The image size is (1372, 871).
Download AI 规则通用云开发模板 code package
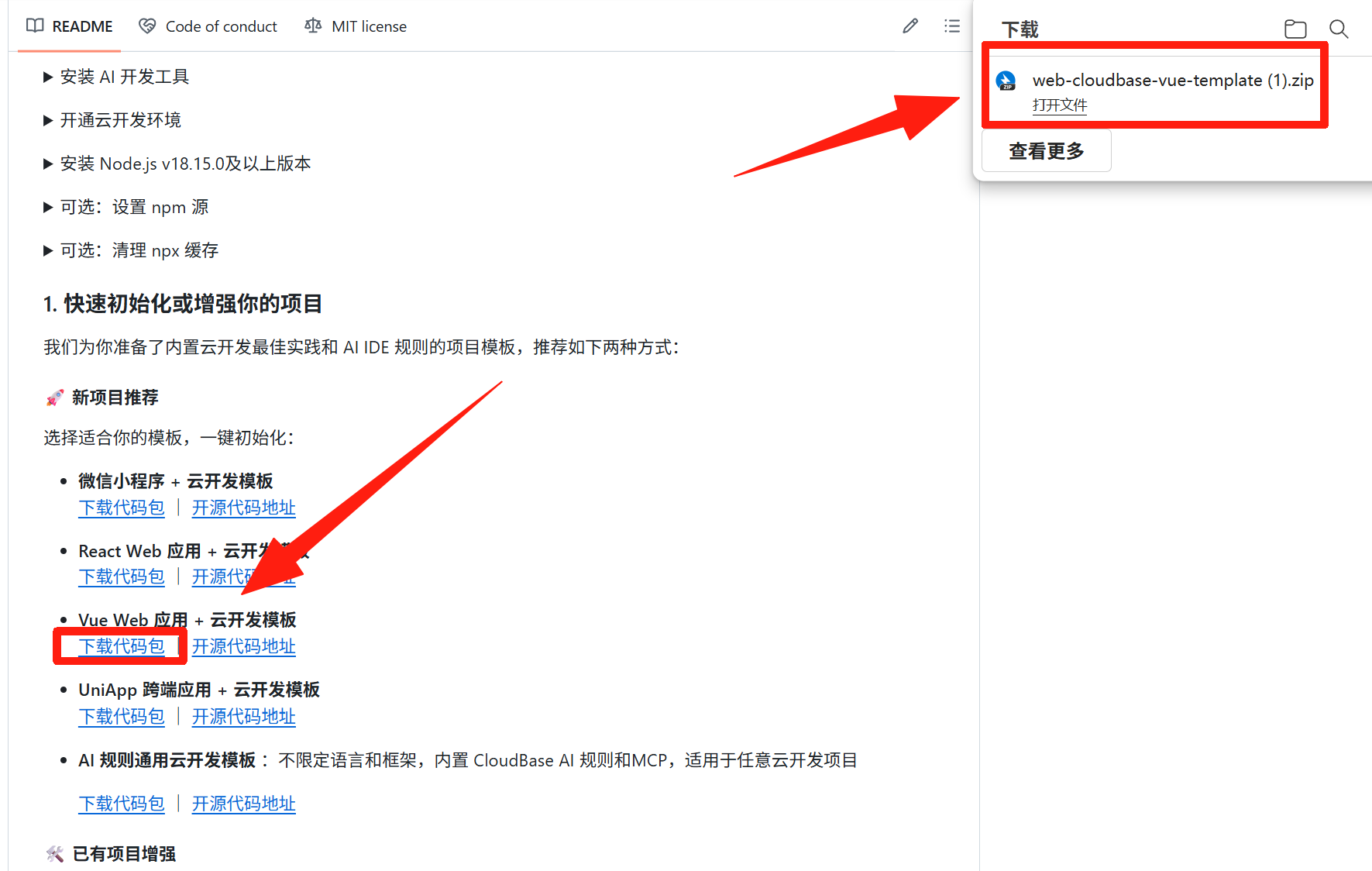122,804
